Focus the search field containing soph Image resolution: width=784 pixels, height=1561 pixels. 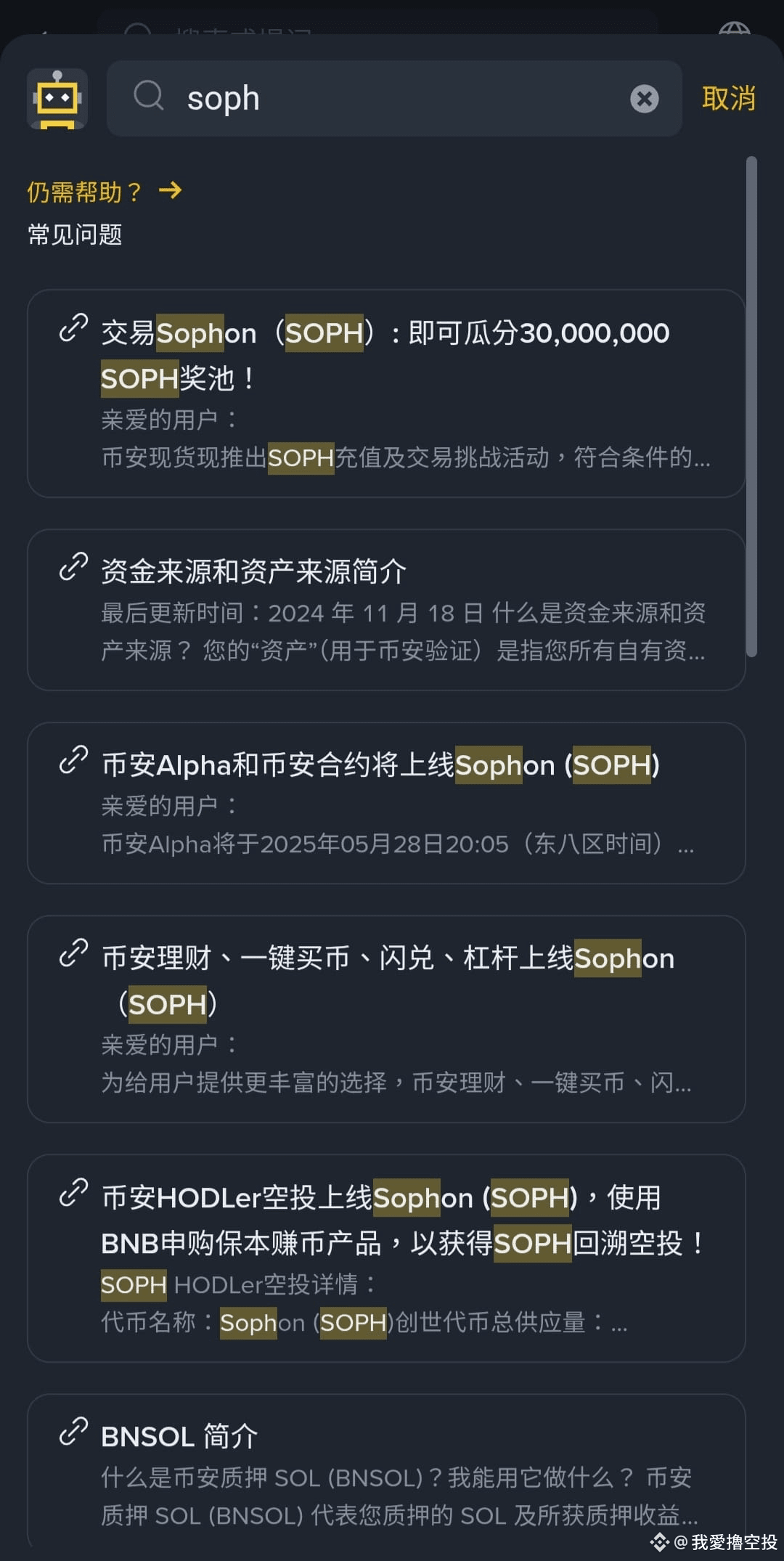tap(394, 98)
